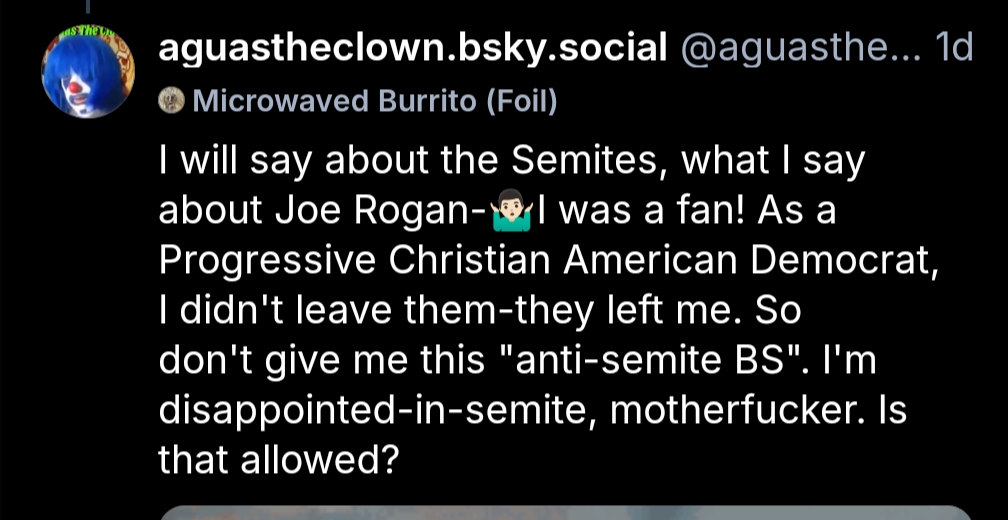
Task: Click the first line of post text
Action: point(510,162)
